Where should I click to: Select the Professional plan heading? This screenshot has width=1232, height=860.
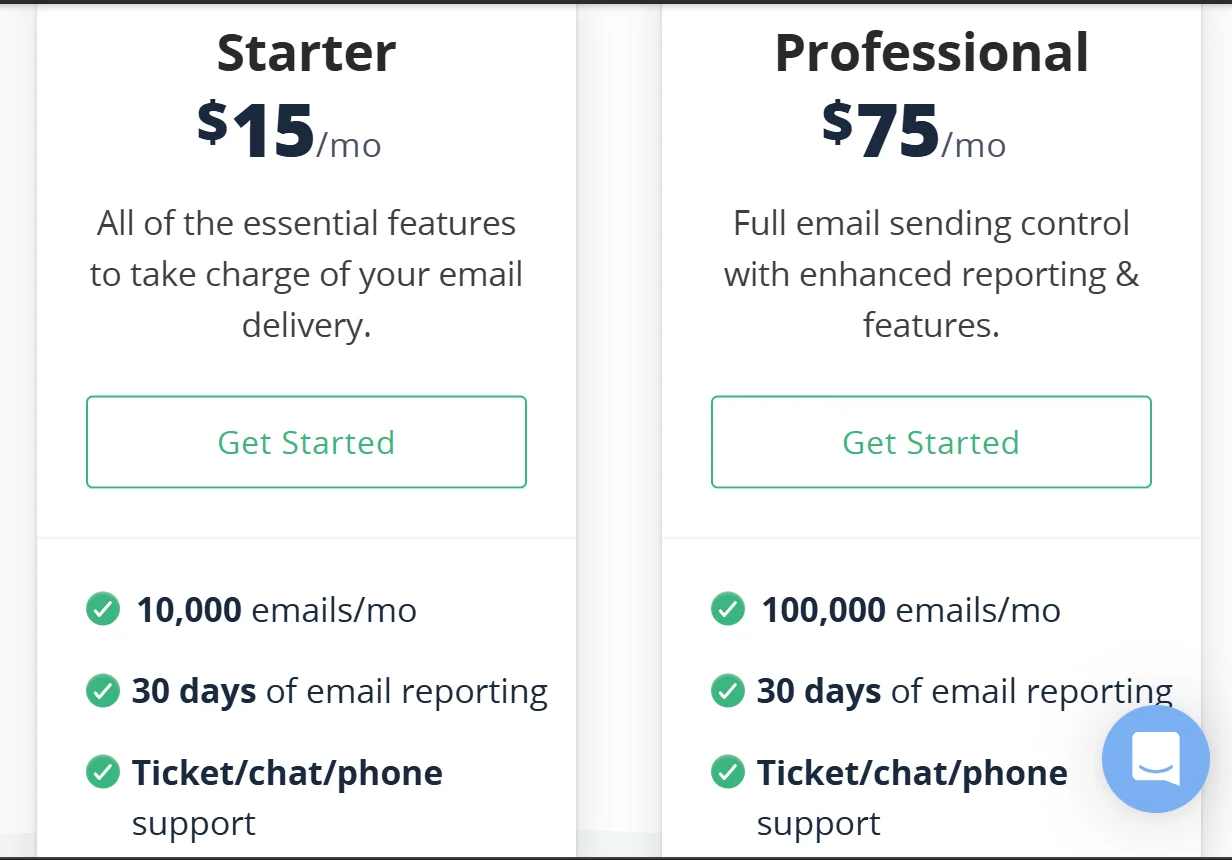coord(931,53)
